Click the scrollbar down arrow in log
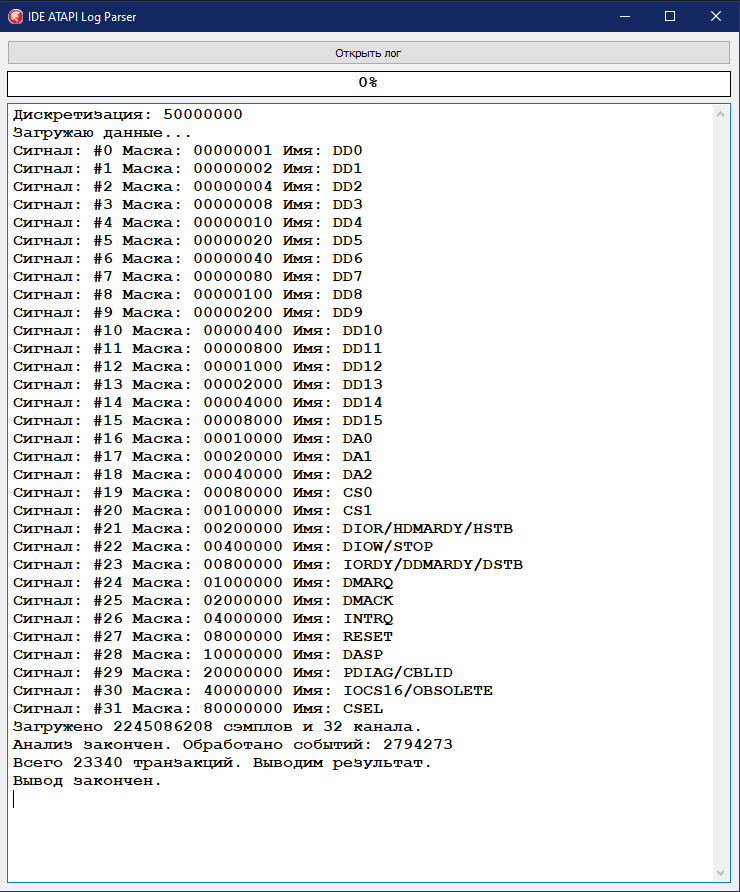740x892 pixels. (720, 872)
